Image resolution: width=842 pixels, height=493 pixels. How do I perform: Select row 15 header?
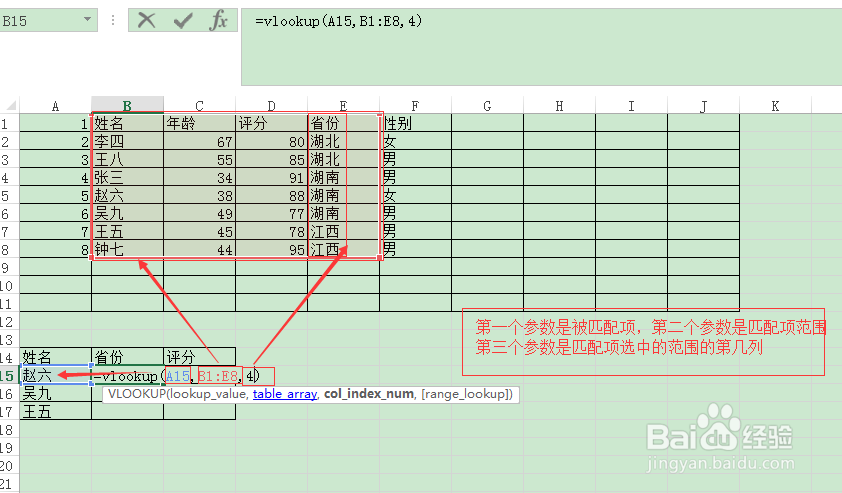(9, 375)
